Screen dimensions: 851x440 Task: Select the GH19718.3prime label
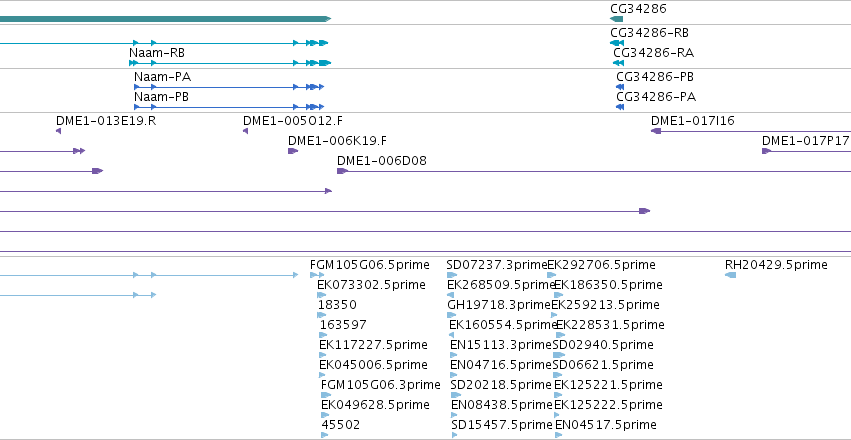(499, 305)
